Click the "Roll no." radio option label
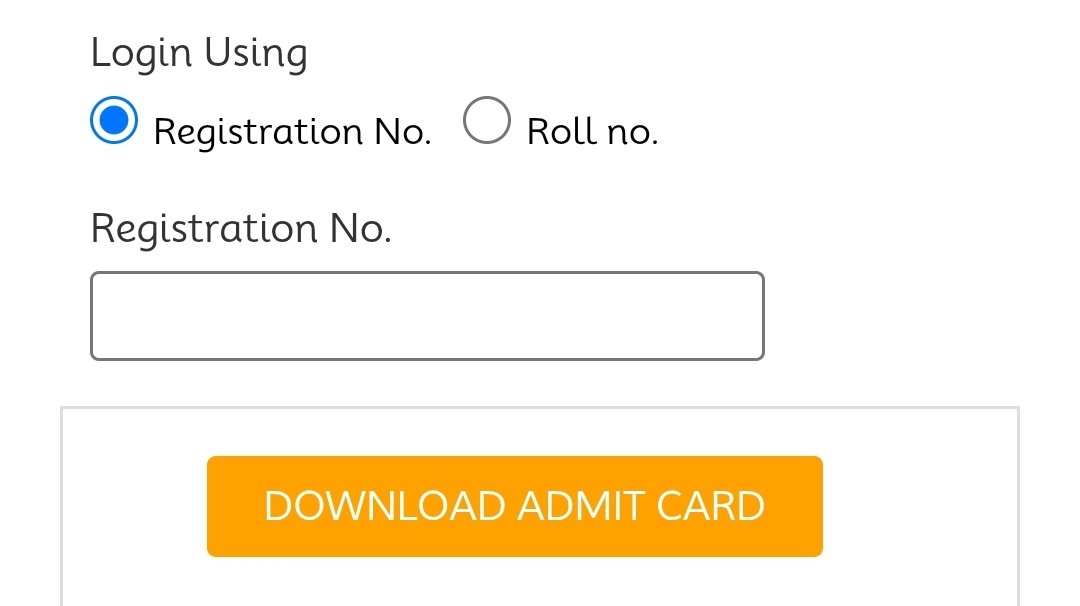 click(592, 132)
